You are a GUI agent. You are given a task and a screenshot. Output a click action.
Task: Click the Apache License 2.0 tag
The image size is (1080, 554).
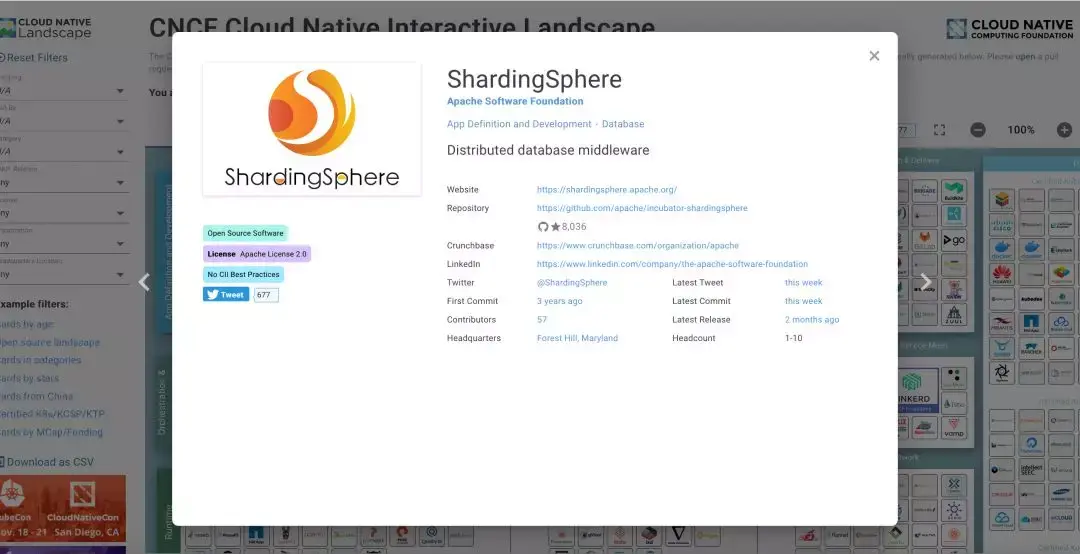257,254
